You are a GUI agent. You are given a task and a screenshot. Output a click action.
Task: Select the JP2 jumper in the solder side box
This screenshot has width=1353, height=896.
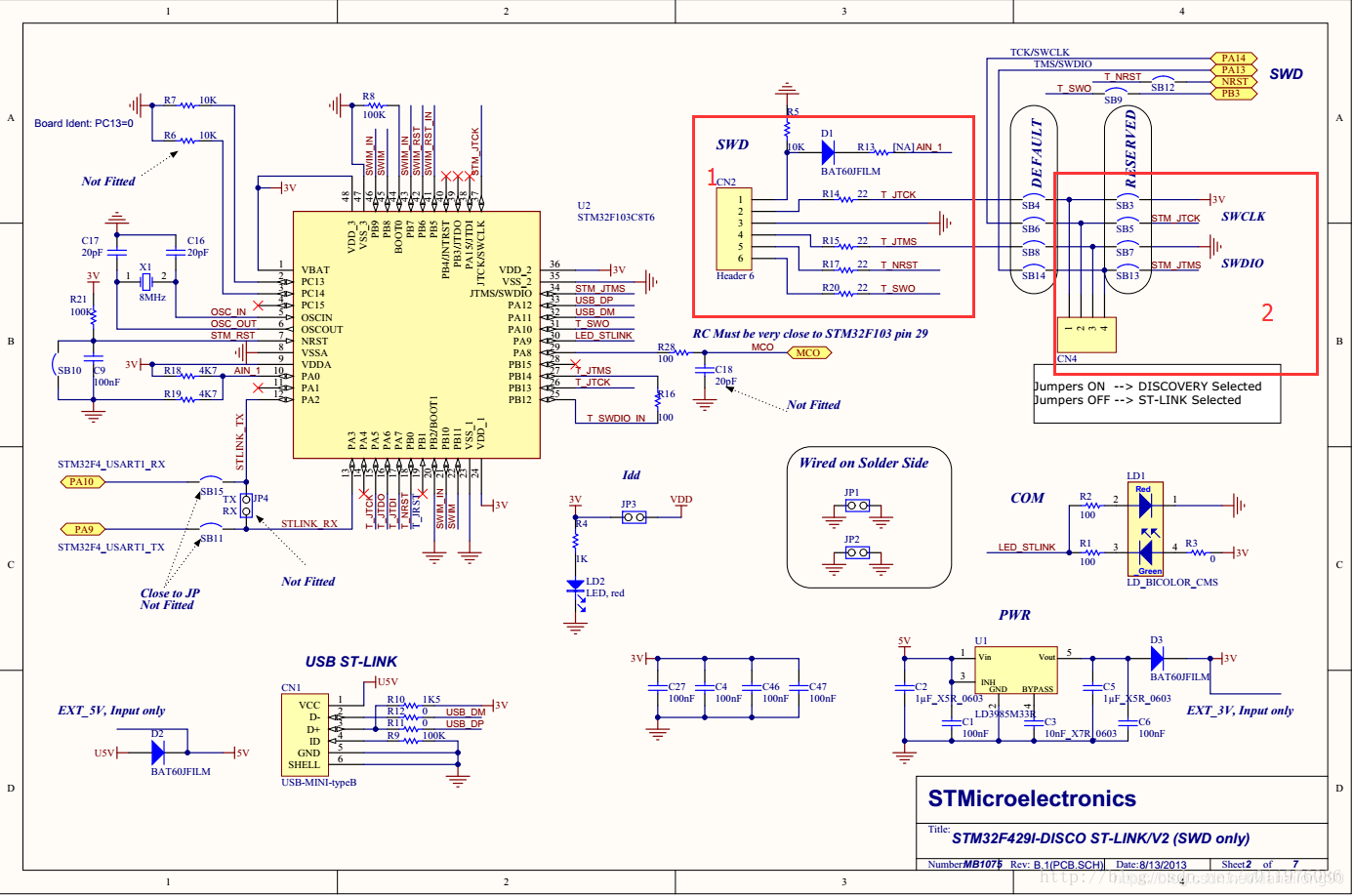[857, 552]
